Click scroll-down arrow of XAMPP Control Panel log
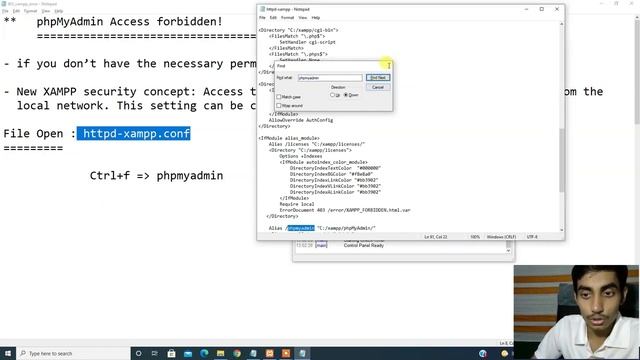 point(508,250)
